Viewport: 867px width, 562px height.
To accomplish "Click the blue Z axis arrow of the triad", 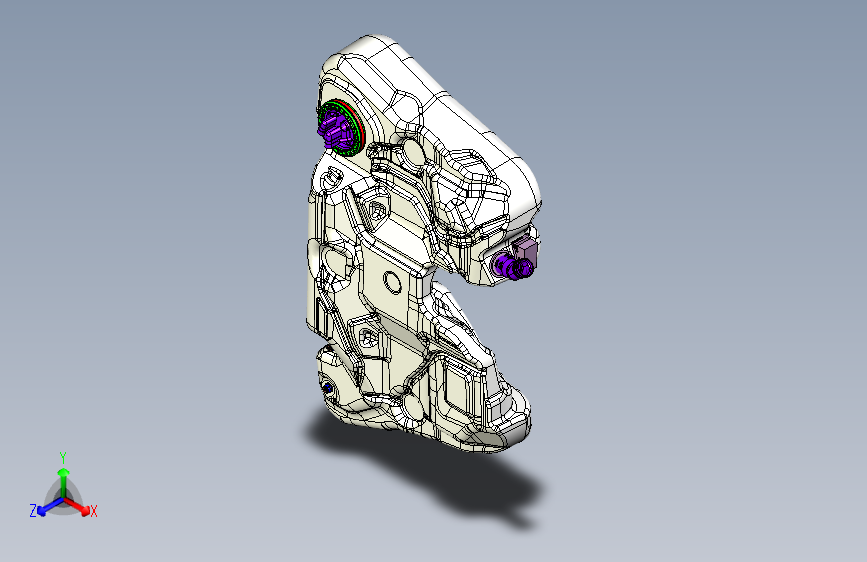I will [50, 506].
